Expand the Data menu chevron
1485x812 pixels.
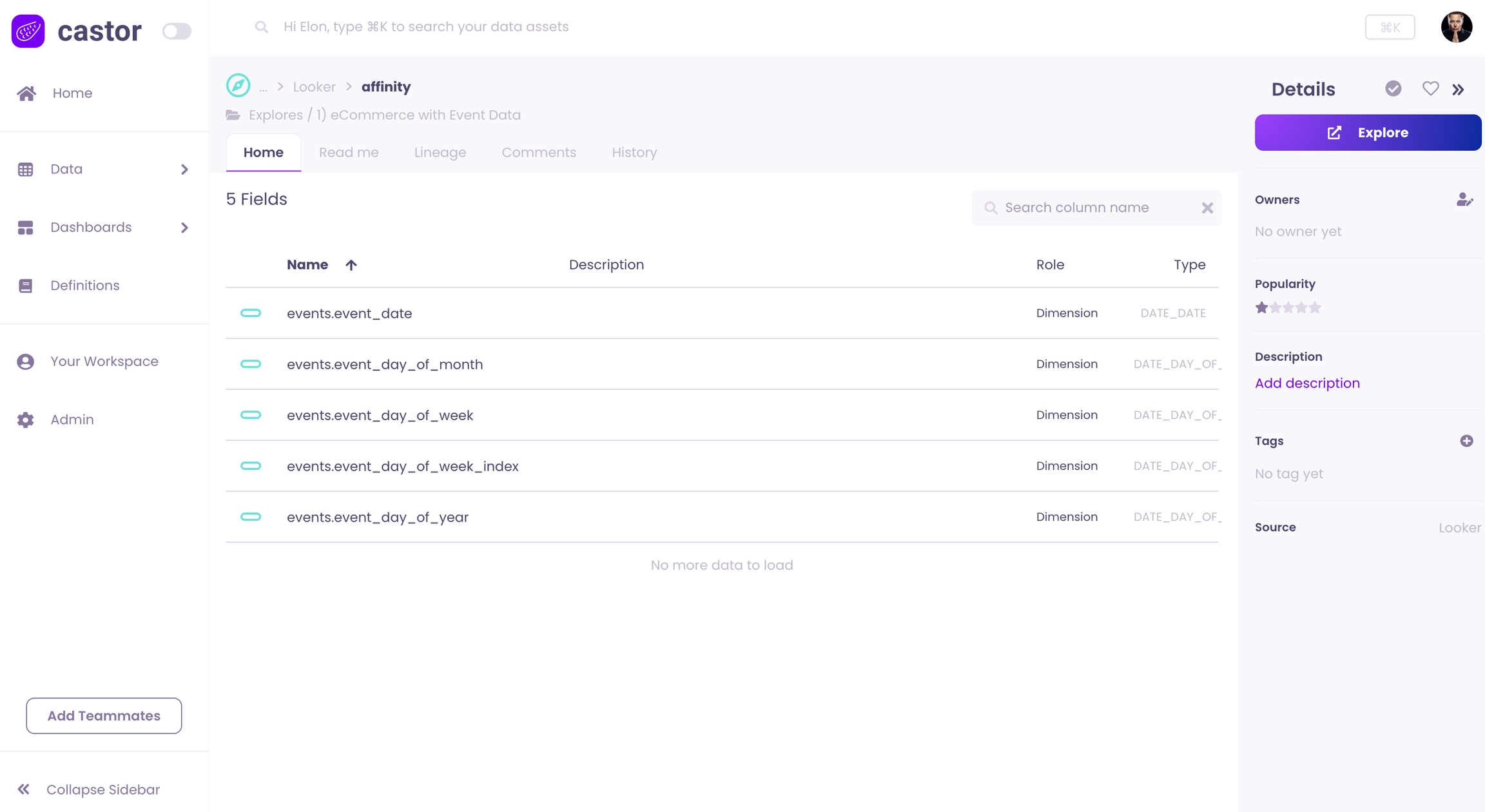point(184,169)
